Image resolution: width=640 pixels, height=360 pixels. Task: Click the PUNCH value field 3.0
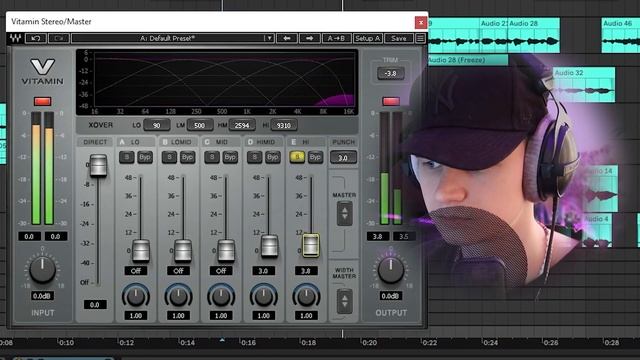(343, 158)
